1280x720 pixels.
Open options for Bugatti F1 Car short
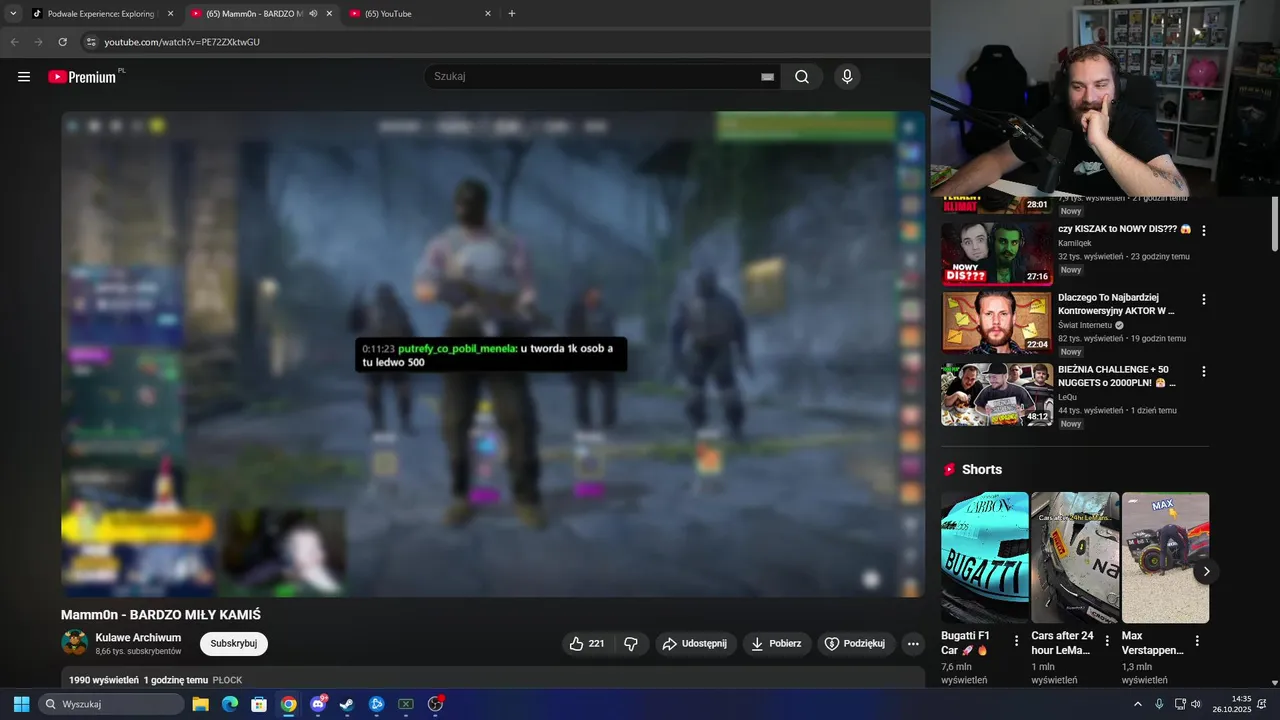1017,641
